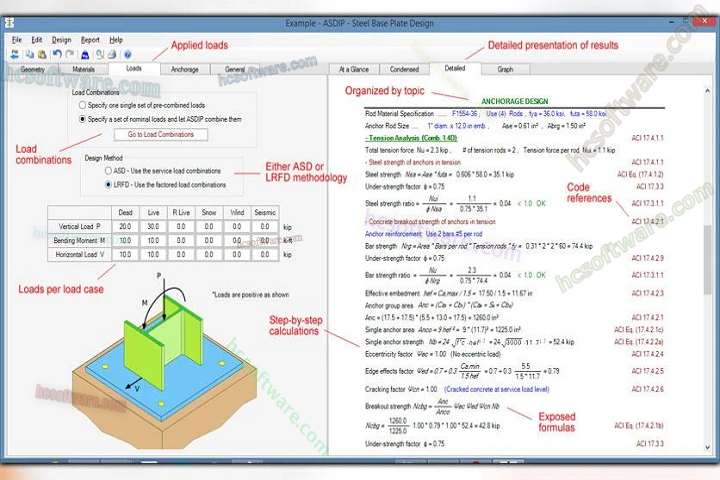
Task: Show the At a Glance results tab
Action: [354, 69]
